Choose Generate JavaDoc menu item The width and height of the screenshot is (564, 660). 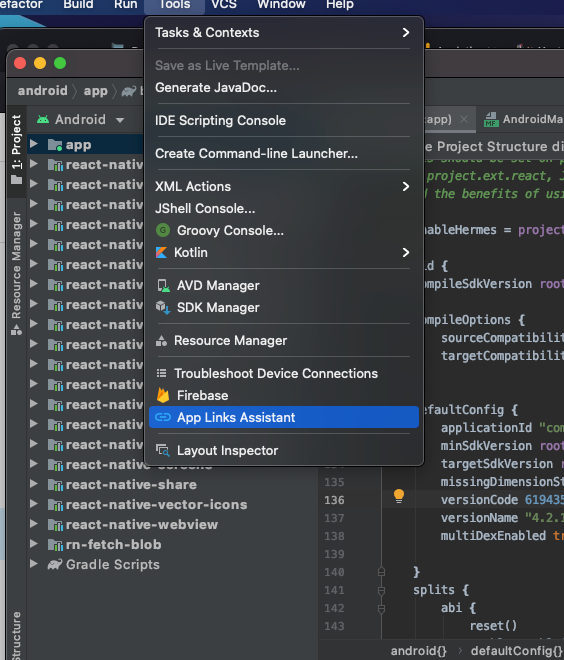[284, 88]
